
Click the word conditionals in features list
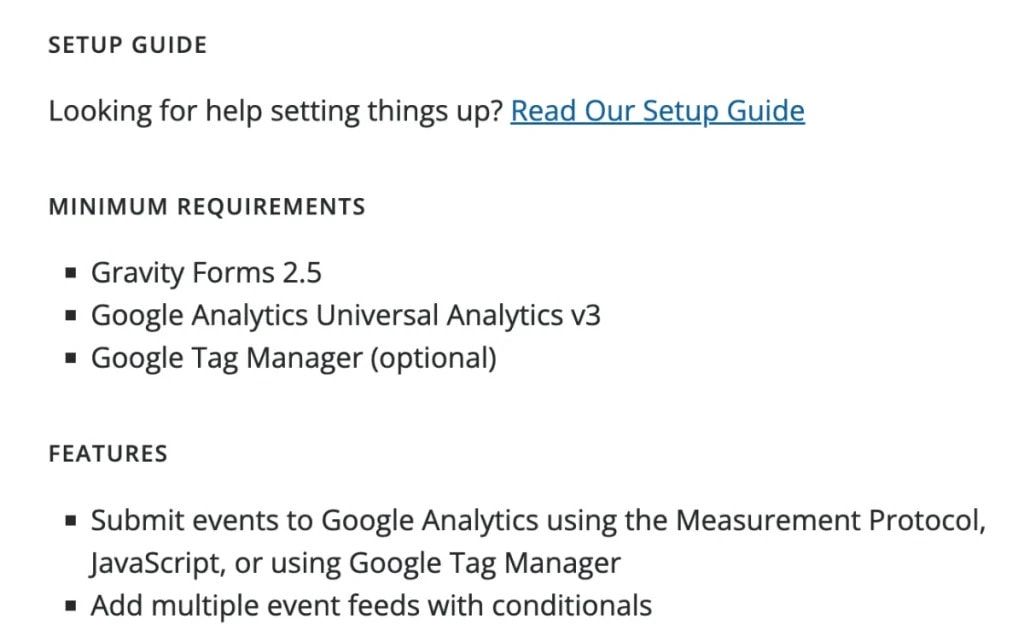[x=572, y=606]
